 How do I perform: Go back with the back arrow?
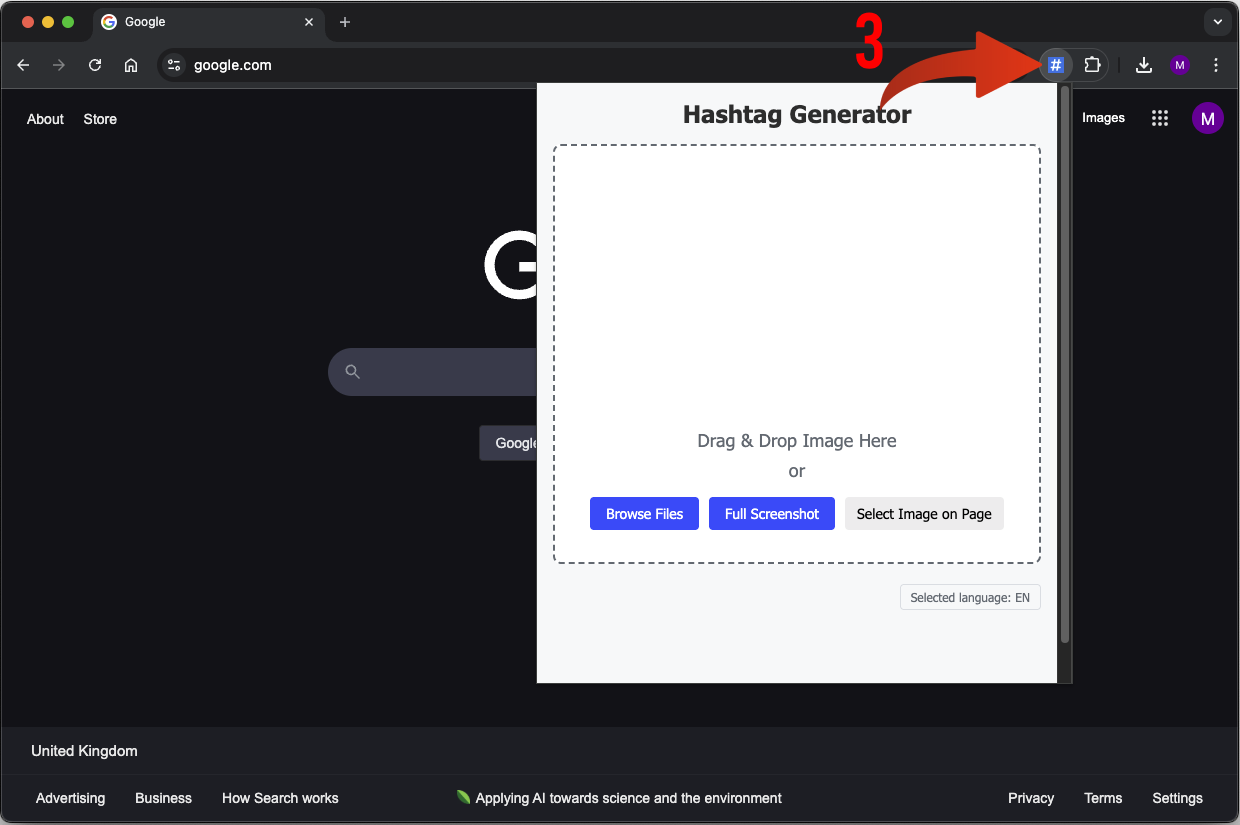23,65
